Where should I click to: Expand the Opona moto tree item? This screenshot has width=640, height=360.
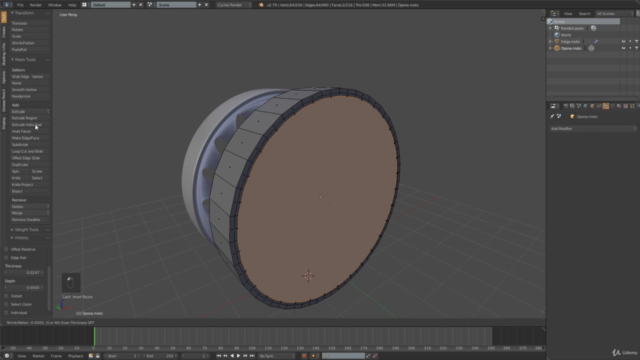(x=551, y=48)
